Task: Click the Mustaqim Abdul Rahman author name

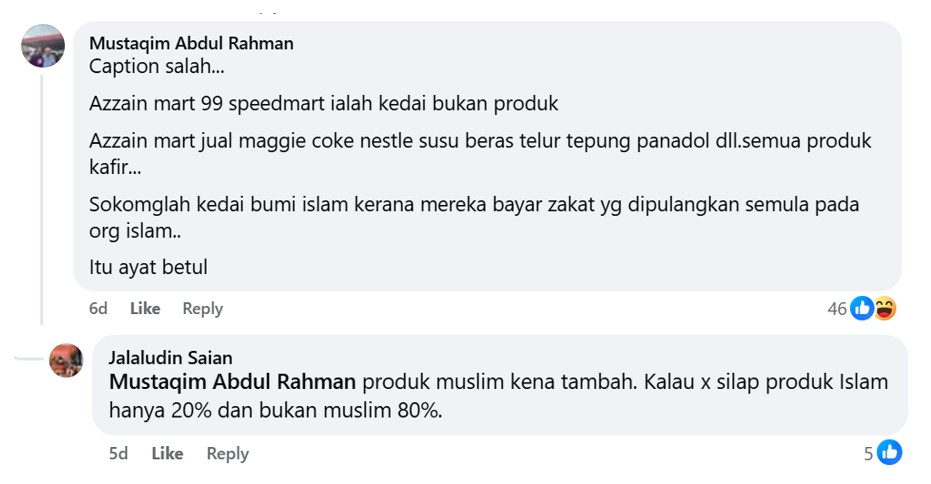Action: click(191, 43)
